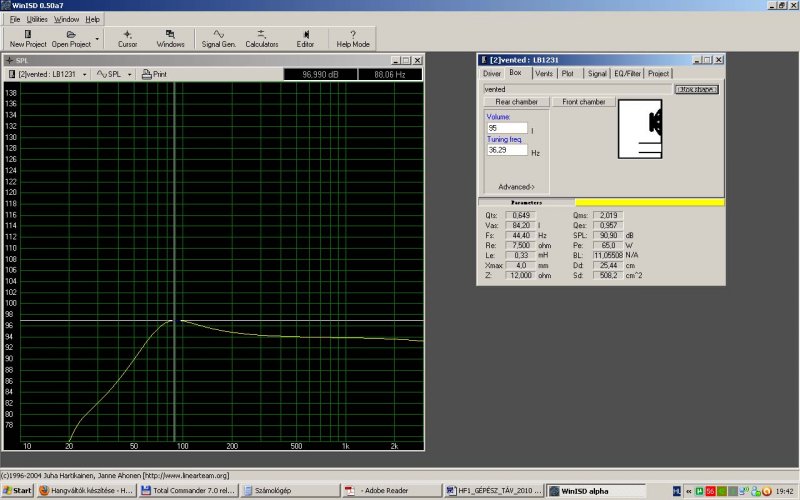Screen dimensions: 800x500
Task: Open the [2]vented : LB1231 project dropdown
Action: point(49,74)
